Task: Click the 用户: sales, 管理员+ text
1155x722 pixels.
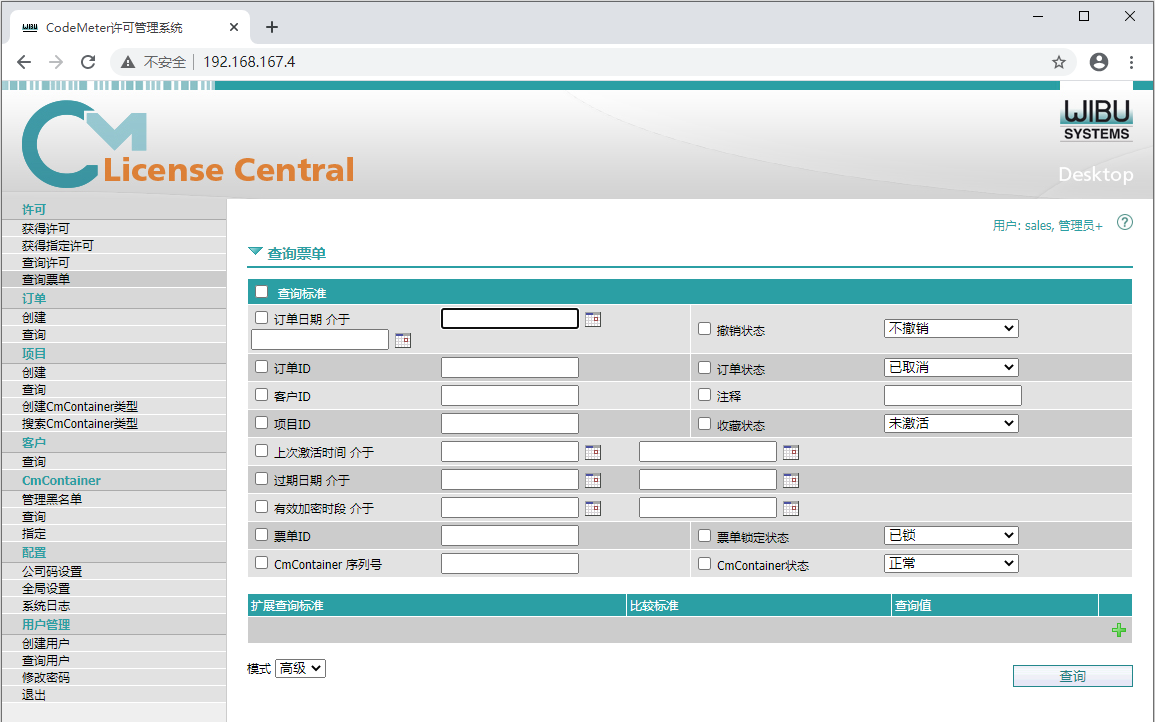Action: [x=1047, y=225]
